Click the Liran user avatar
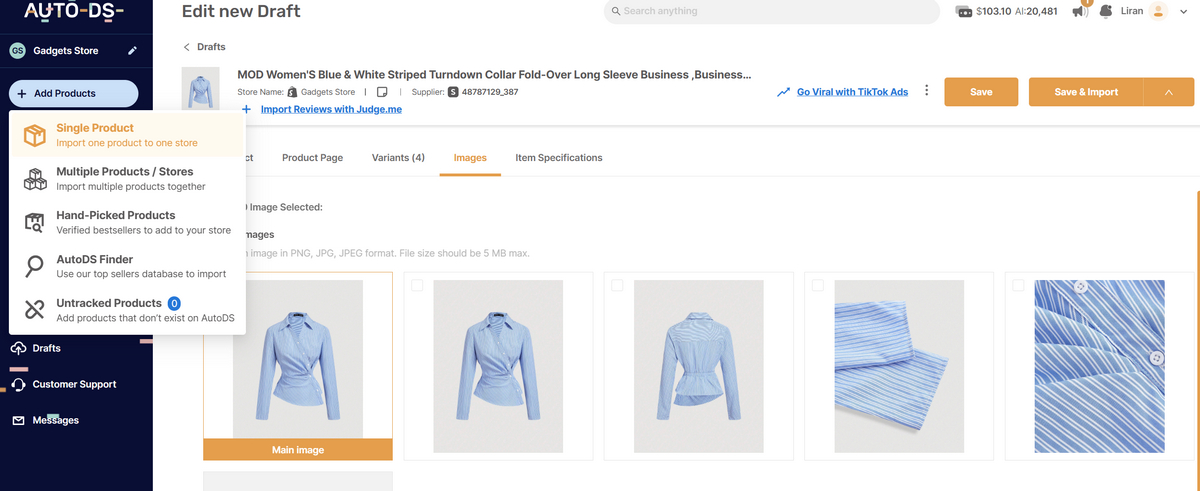 coord(1158,11)
